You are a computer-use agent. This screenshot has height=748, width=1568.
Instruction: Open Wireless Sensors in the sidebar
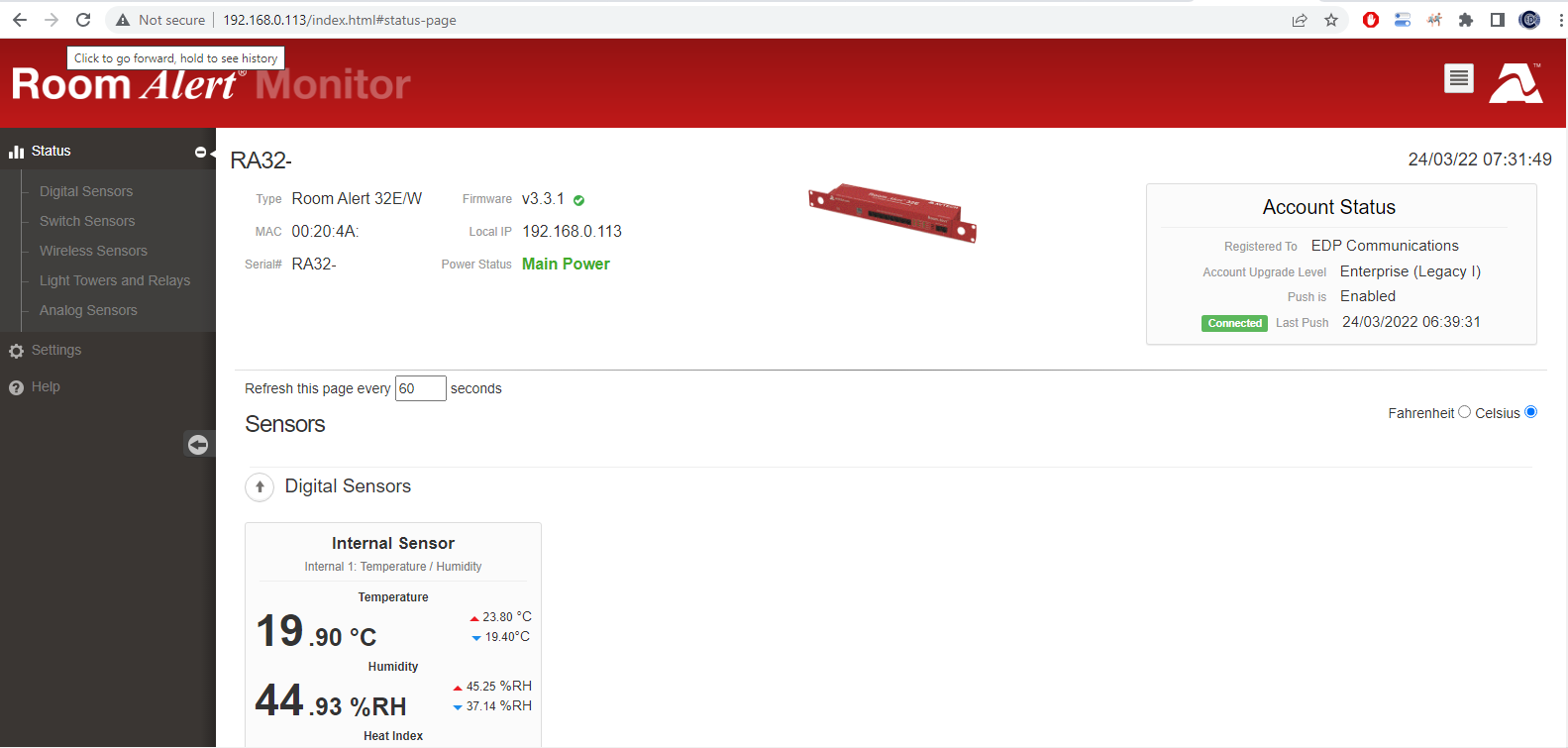[93, 251]
